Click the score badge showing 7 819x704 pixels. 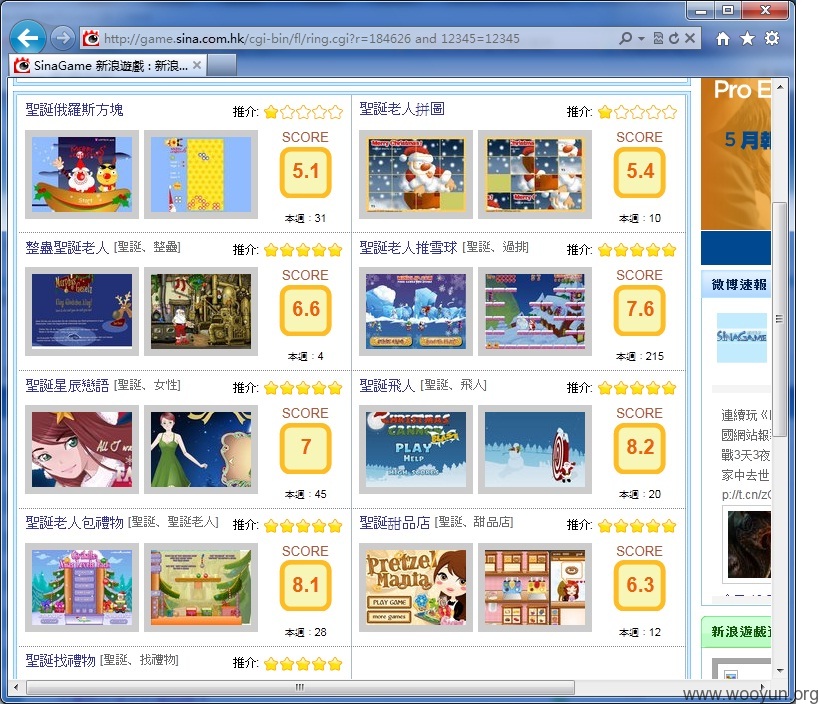306,448
